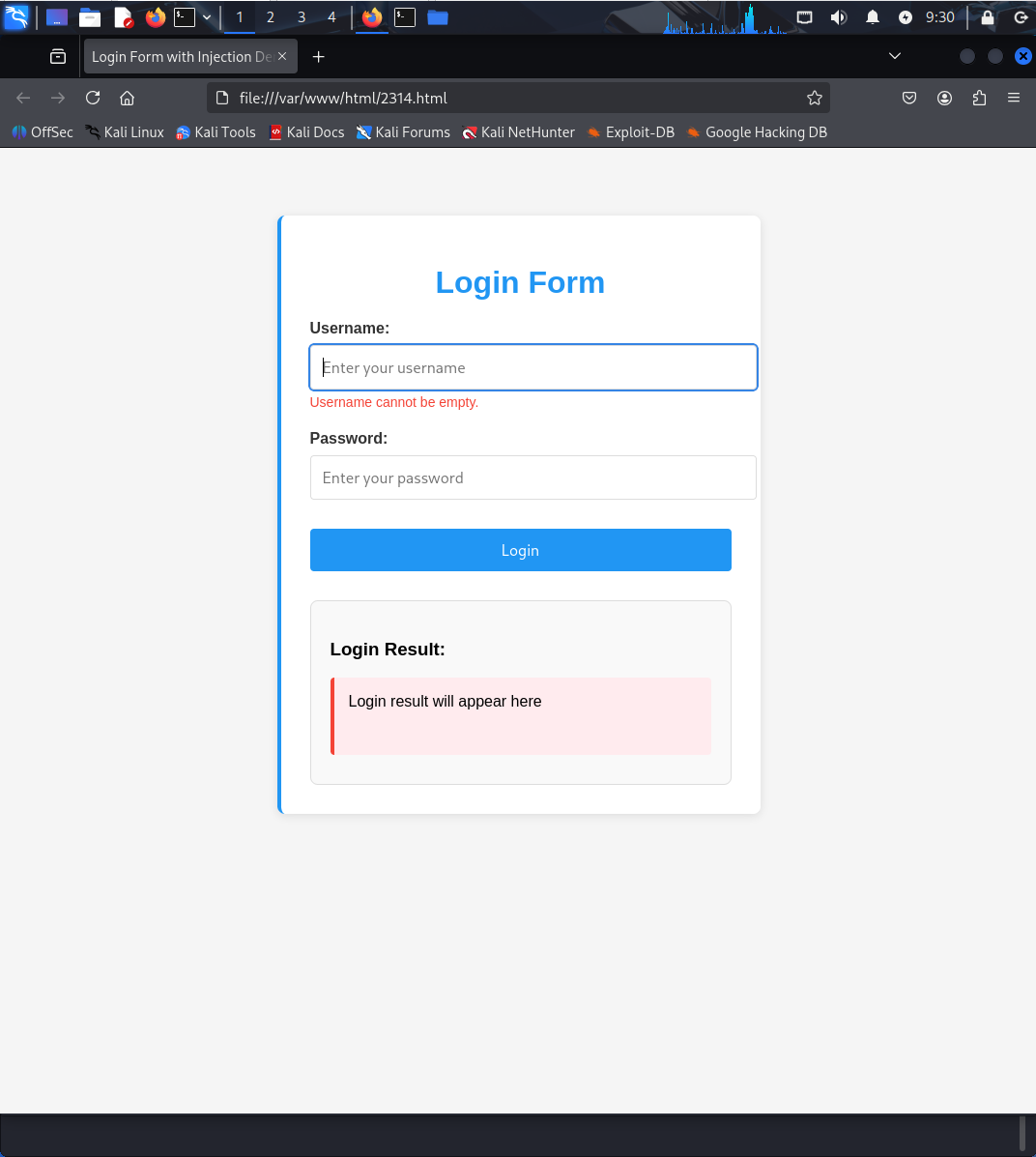Go back one page
The height and width of the screenshot is (1157, 1036).
tap(23, 99)
